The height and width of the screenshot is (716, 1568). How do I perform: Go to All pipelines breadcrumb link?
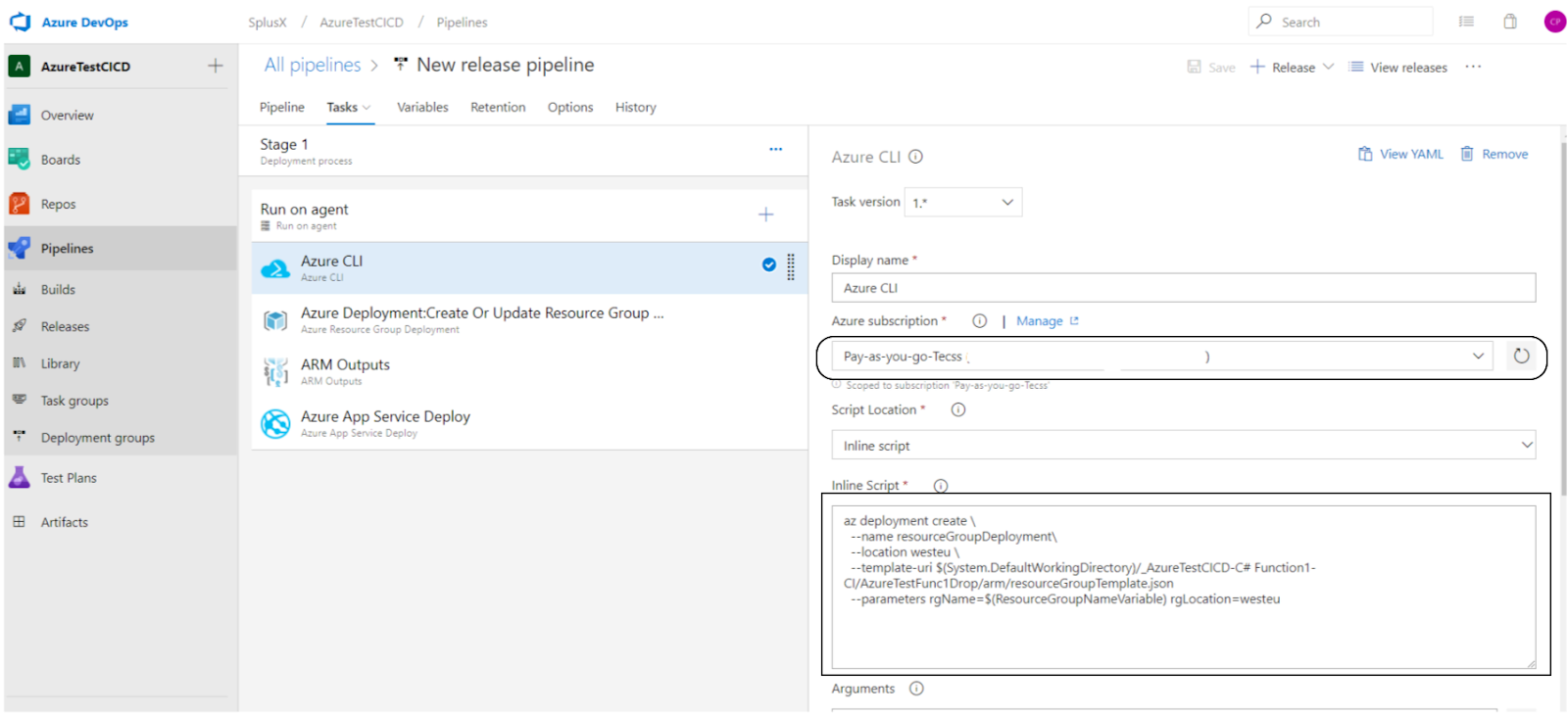pyautogui.click(x=313, y=65)
